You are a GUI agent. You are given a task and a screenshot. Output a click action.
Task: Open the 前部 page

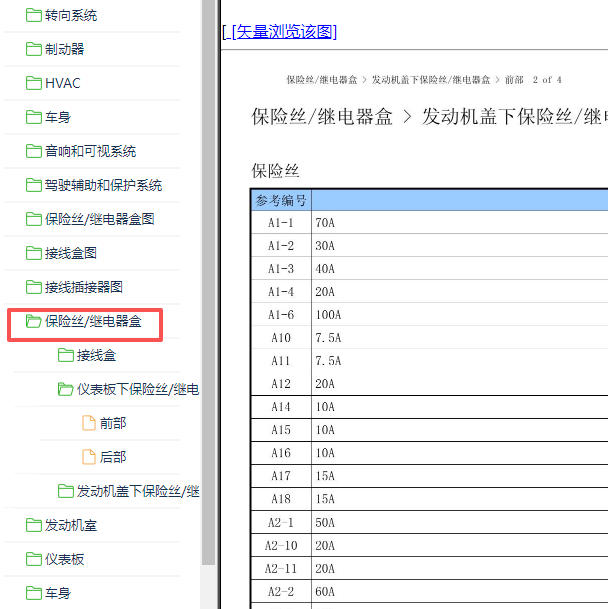(x=113, y=423)
